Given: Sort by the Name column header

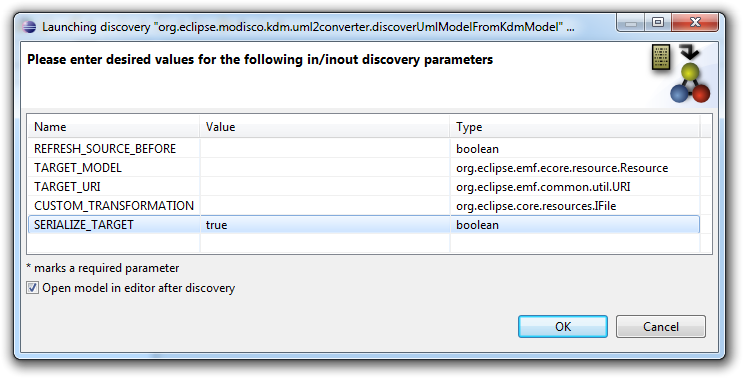Looking at the screenshot, I should tap(114, 126).
